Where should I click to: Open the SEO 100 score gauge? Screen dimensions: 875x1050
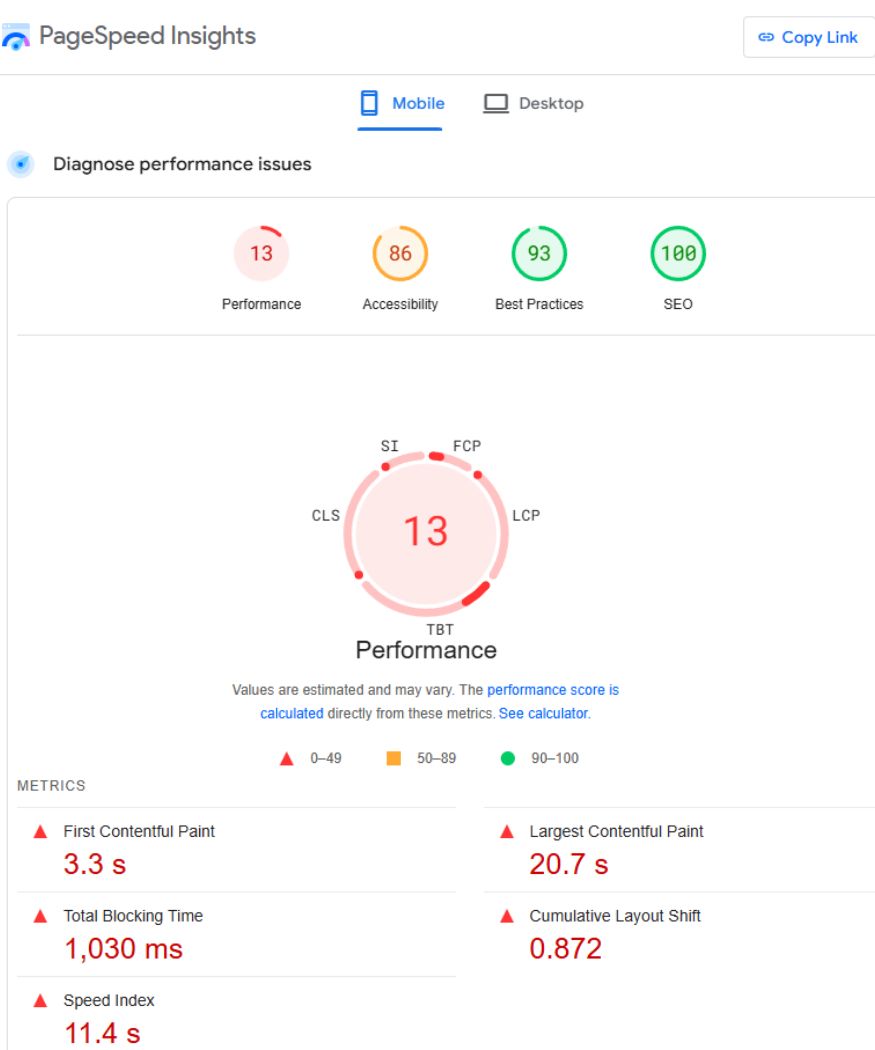(678, 253)
